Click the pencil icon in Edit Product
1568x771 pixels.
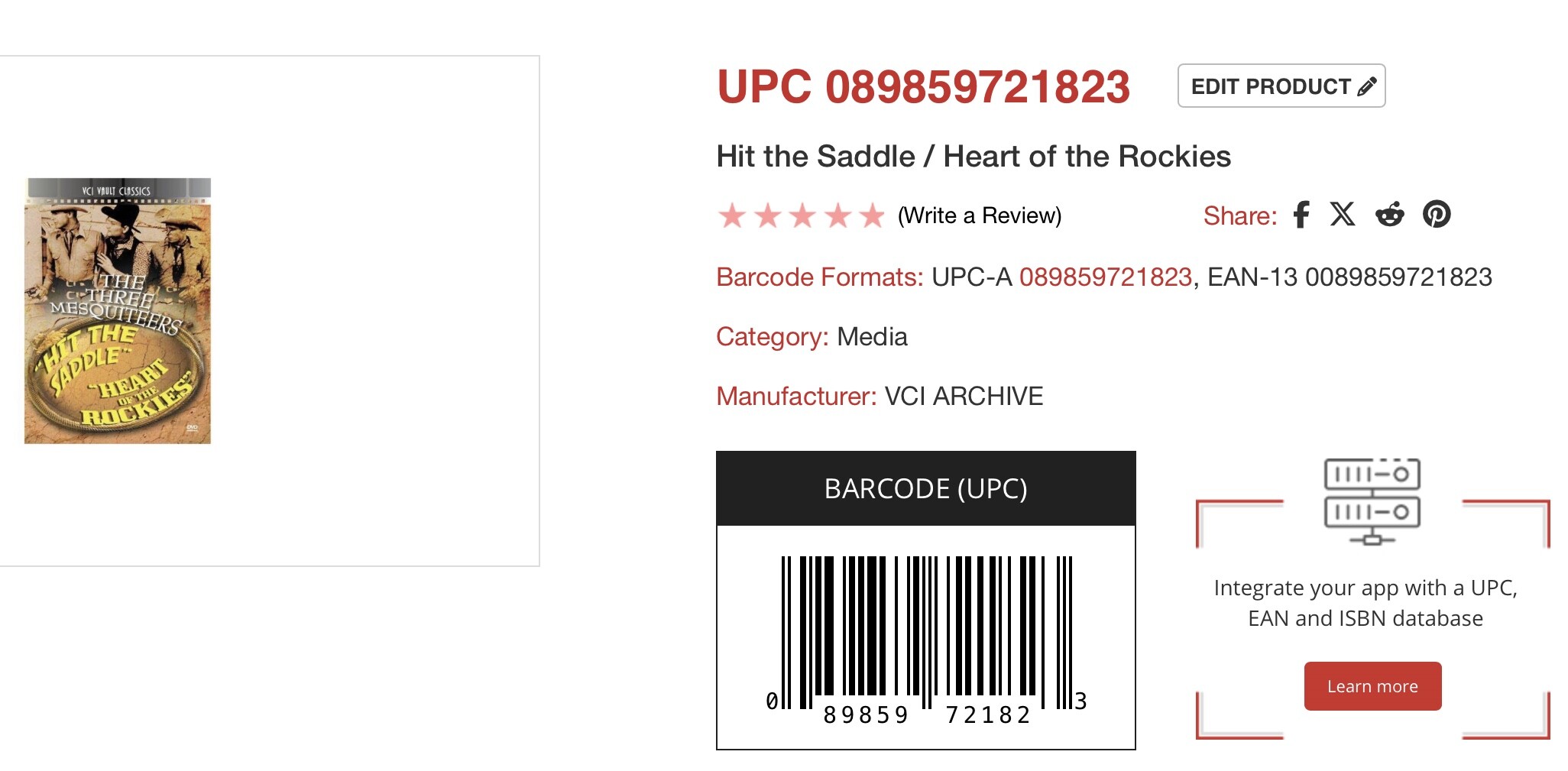pos(1367,86)
